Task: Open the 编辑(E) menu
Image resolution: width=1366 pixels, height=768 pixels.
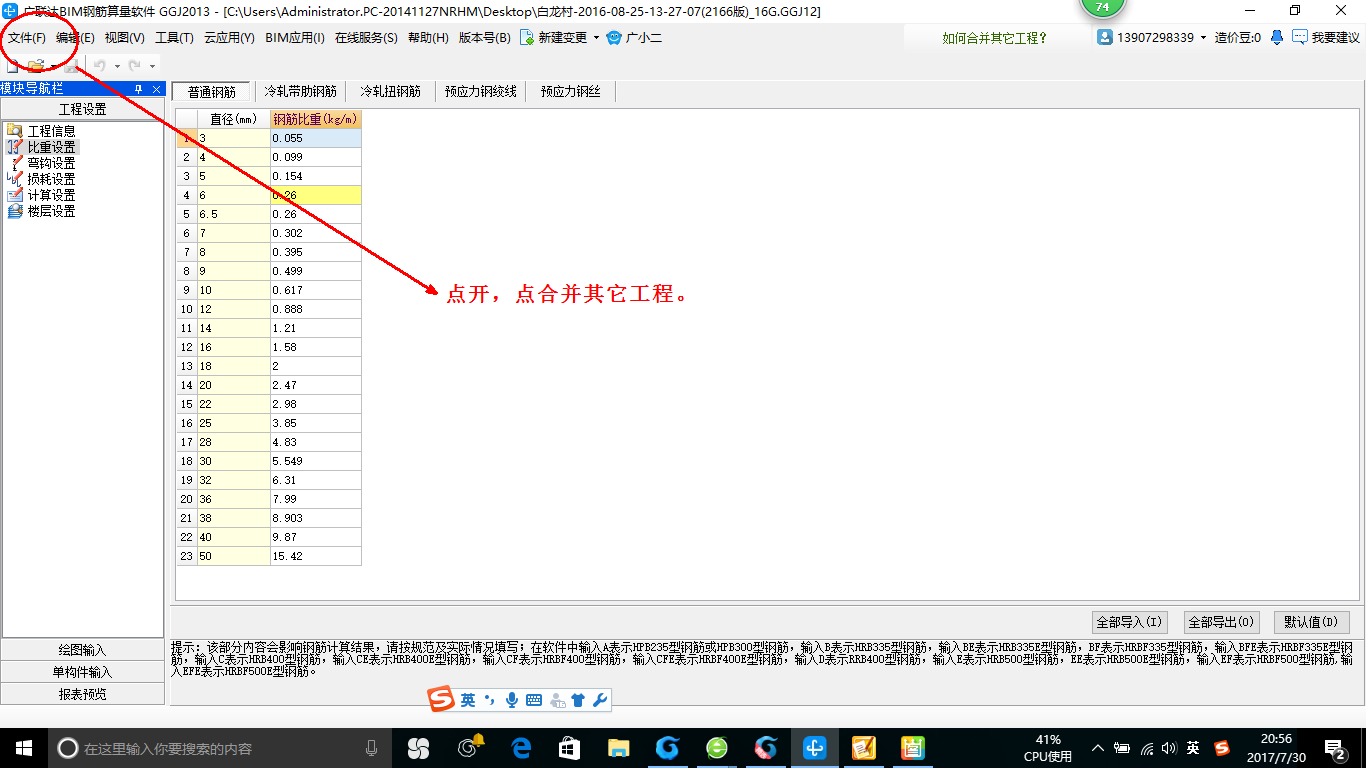Action: 75,38
